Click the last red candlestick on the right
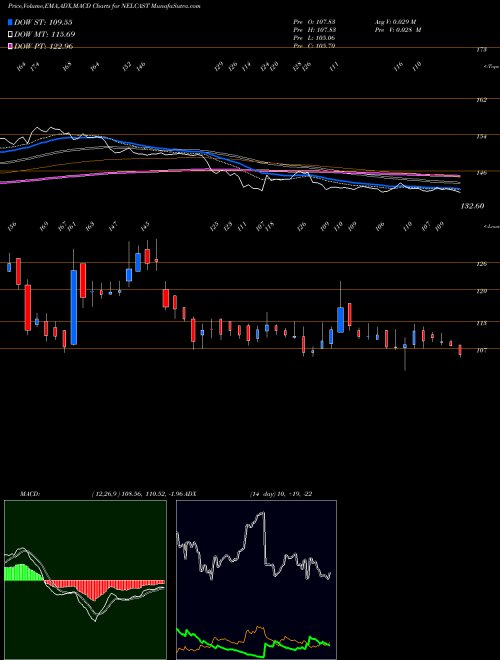 460,350
